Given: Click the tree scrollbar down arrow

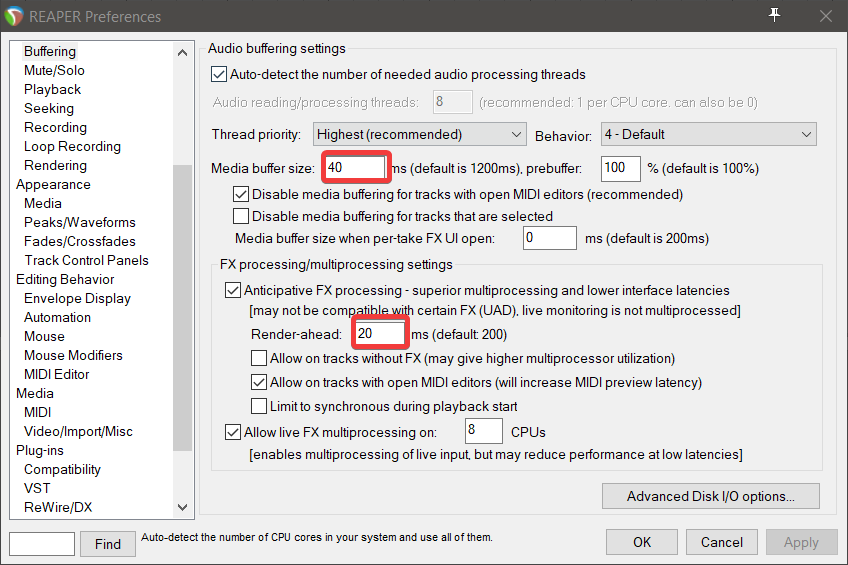Looking at the screenshot, I should coord(182,507).
